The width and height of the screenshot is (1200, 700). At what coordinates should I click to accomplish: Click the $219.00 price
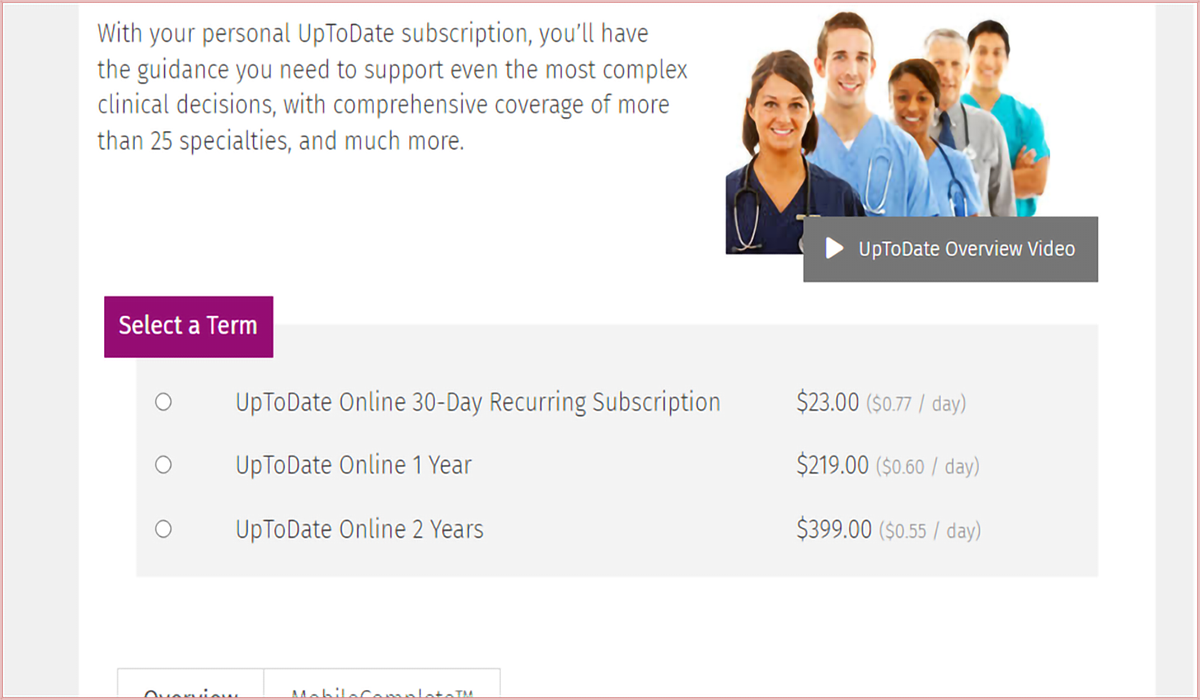(833, 466)
